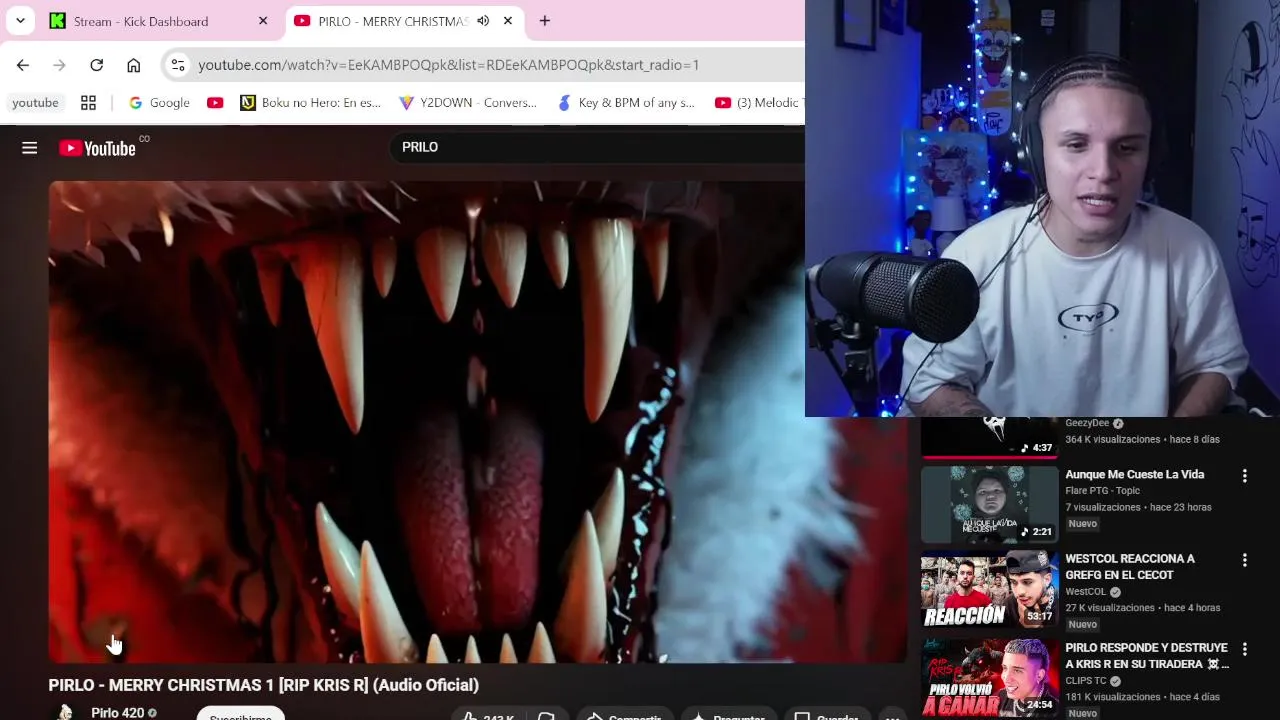This screenshot has width=1280, height=720.
Task: Go forward in browser history
Action: pyautogui.click(x=60, y=65)
